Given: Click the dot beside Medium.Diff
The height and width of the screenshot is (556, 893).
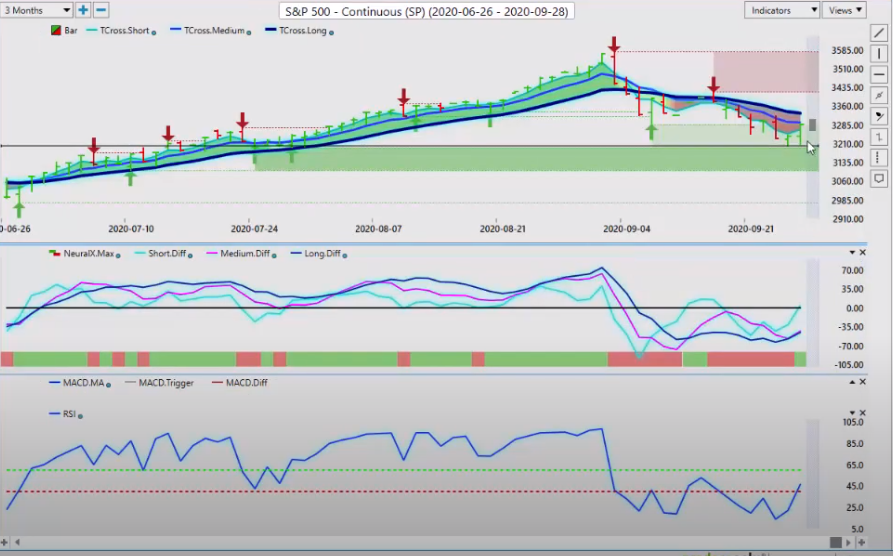Looking at the screenshot, I should click(x=274, y=255).
